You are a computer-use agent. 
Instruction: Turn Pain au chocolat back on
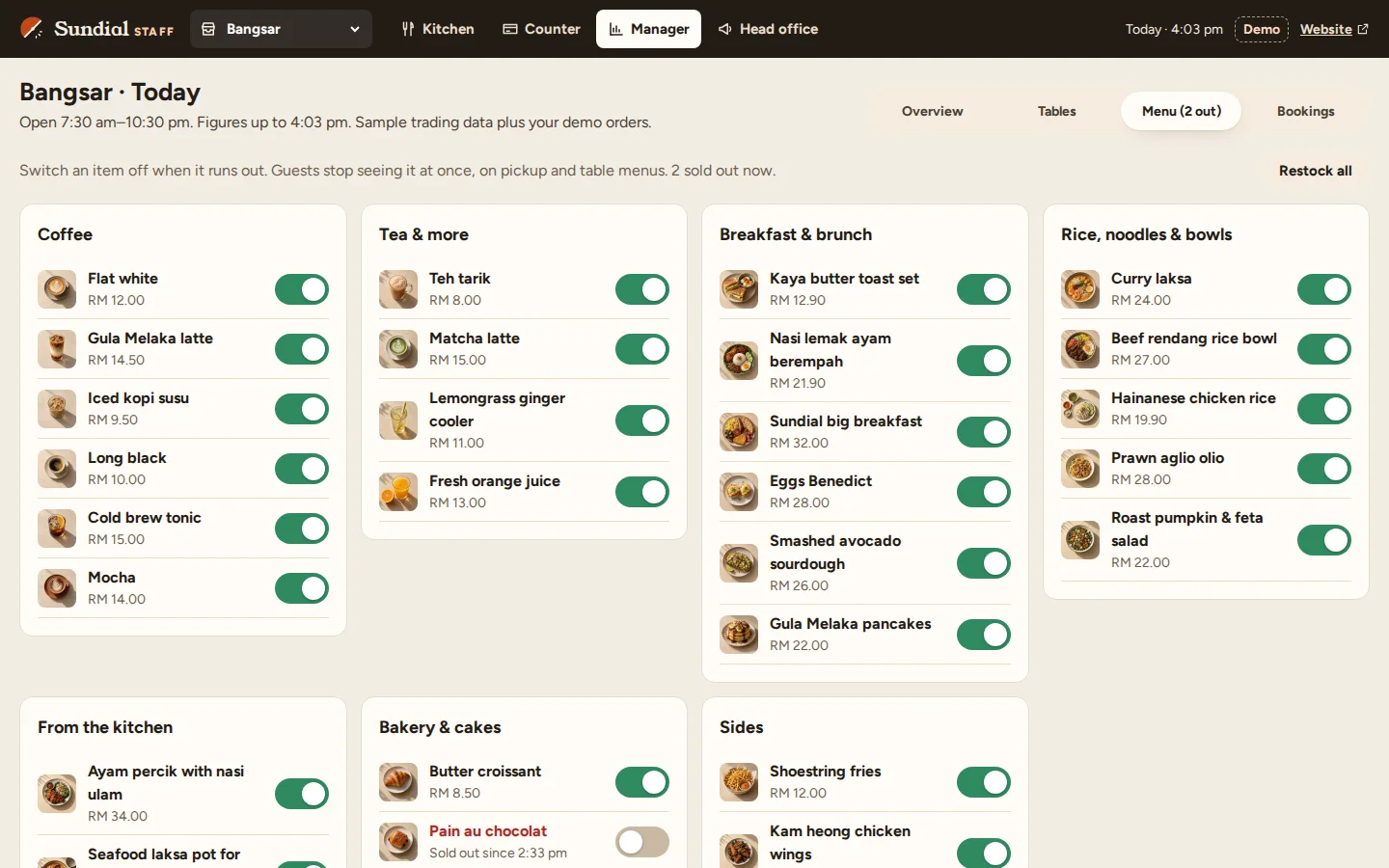coord(642,842)
